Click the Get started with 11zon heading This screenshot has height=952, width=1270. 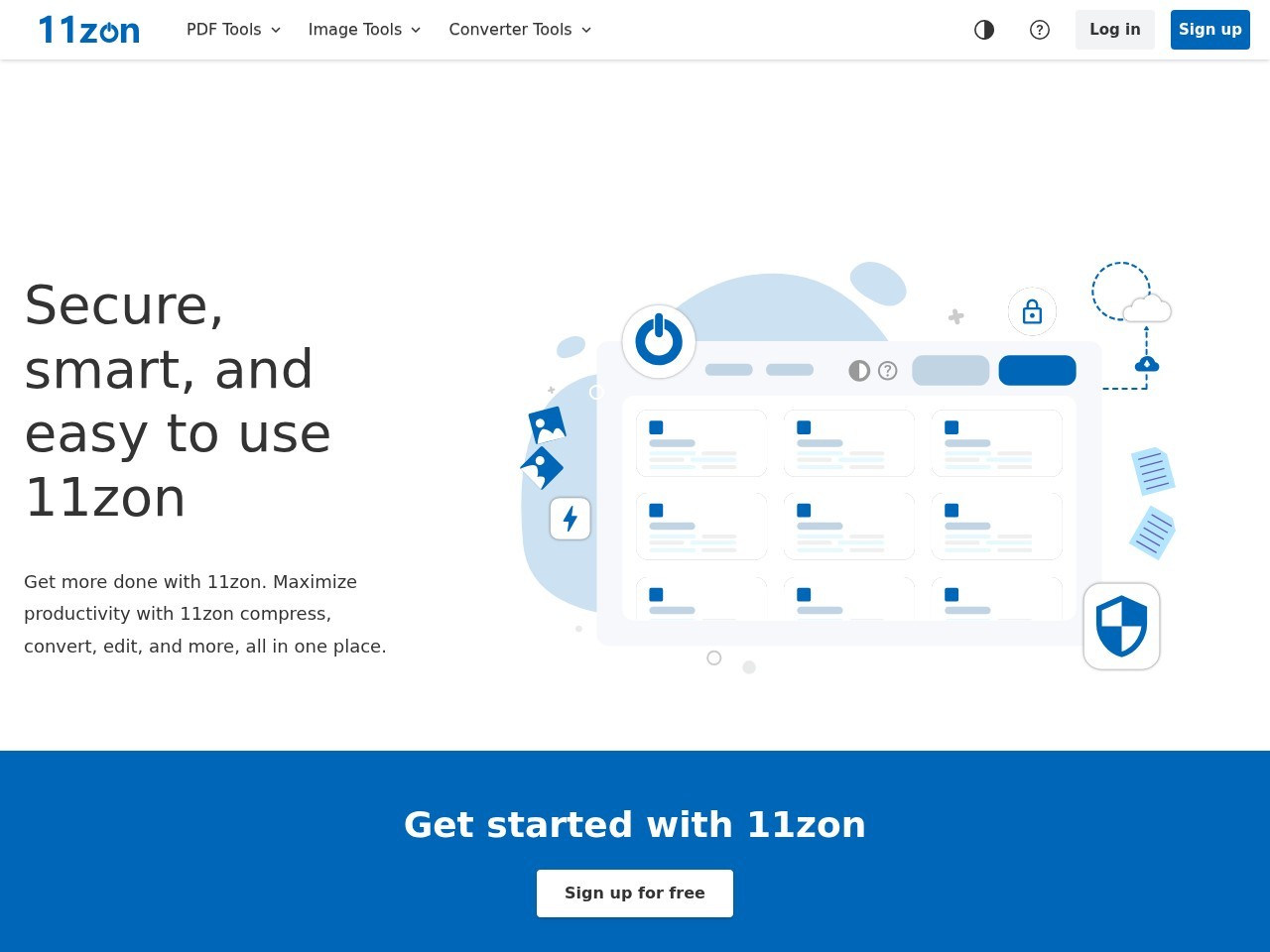[x=635, y=825]
